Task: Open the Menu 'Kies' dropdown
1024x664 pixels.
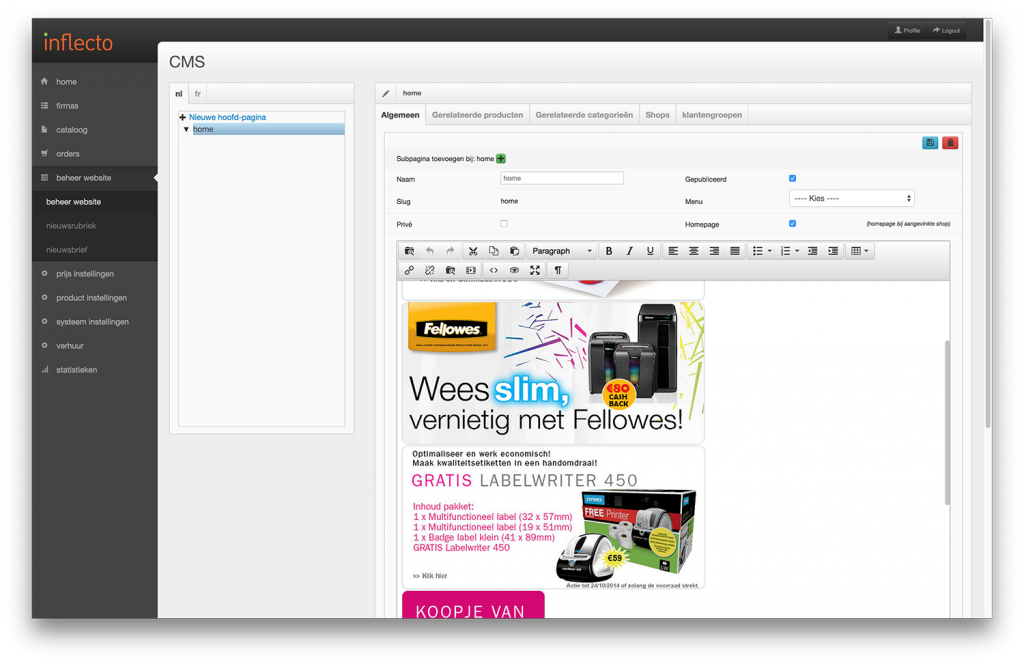Action: [851, 199]
